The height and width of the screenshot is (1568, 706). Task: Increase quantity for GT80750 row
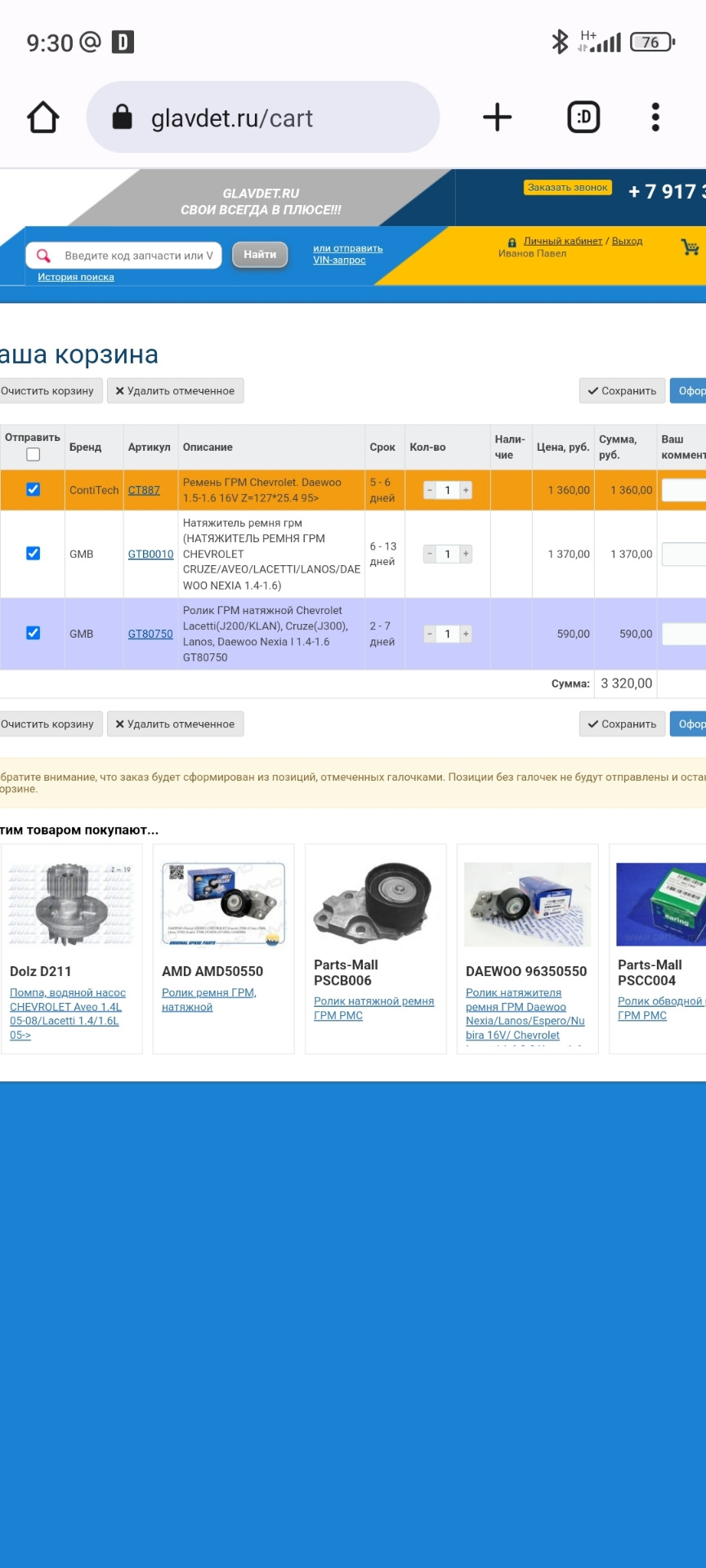click(x=466, y=634)
